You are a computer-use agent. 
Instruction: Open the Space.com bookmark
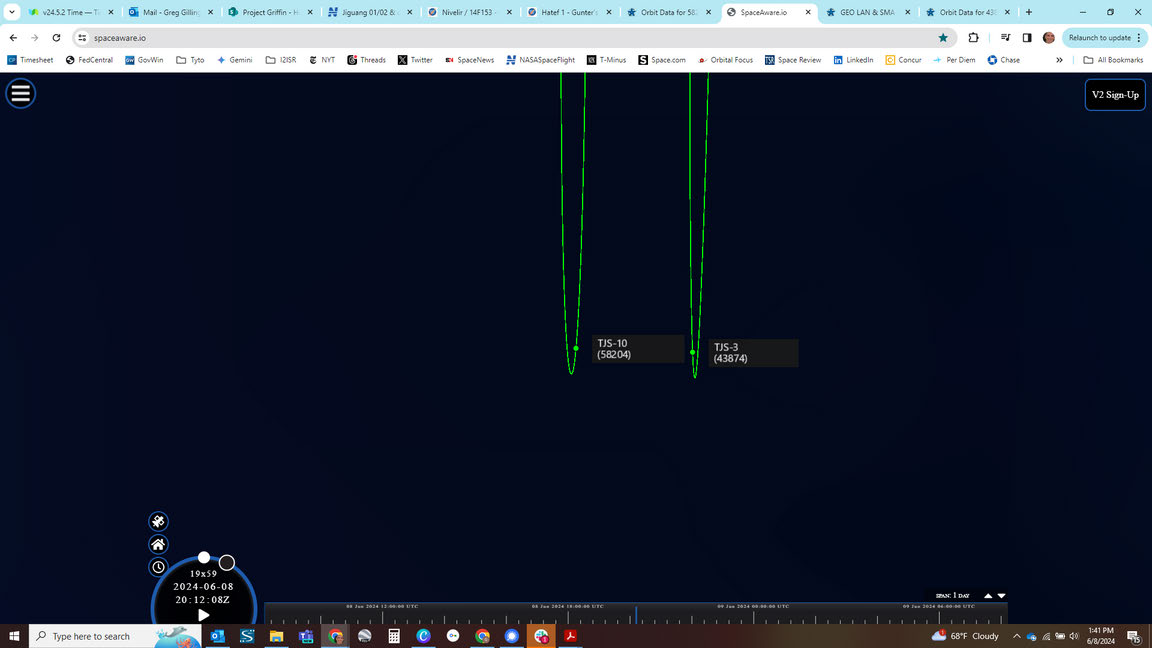pos(662,60)
